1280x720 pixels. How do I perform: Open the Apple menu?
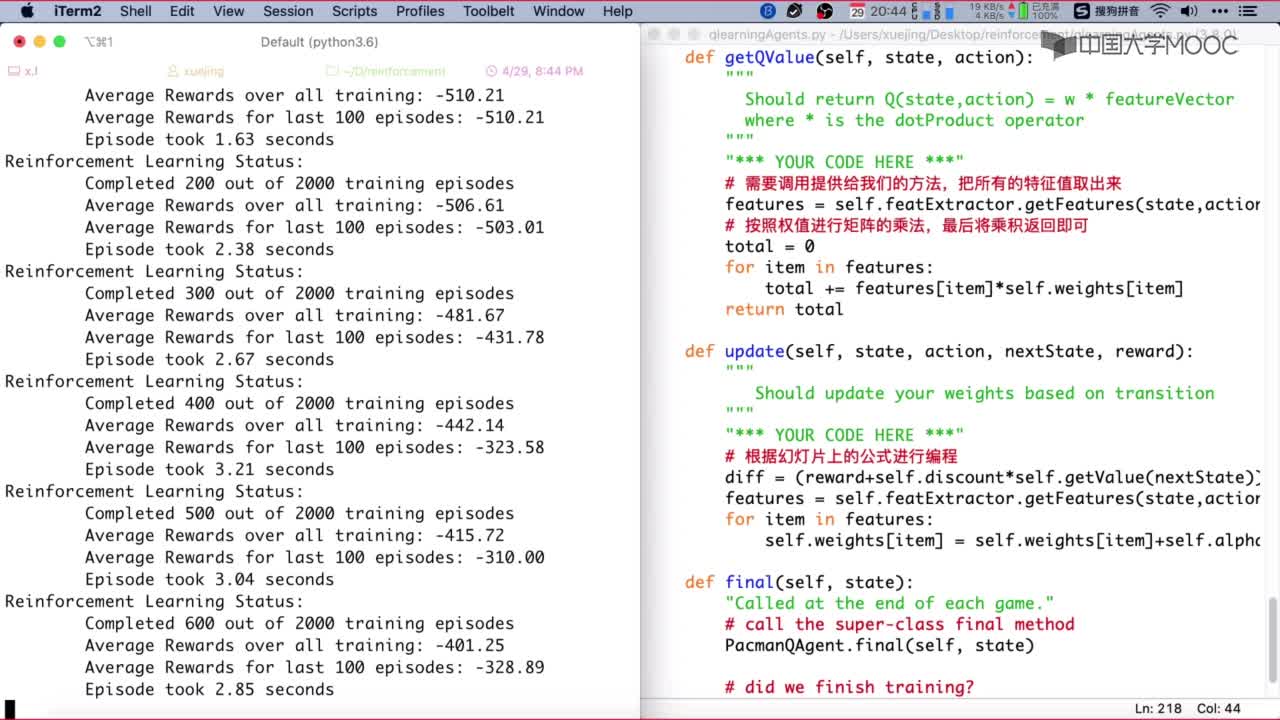pyautogui.click(x=27, y=11)
